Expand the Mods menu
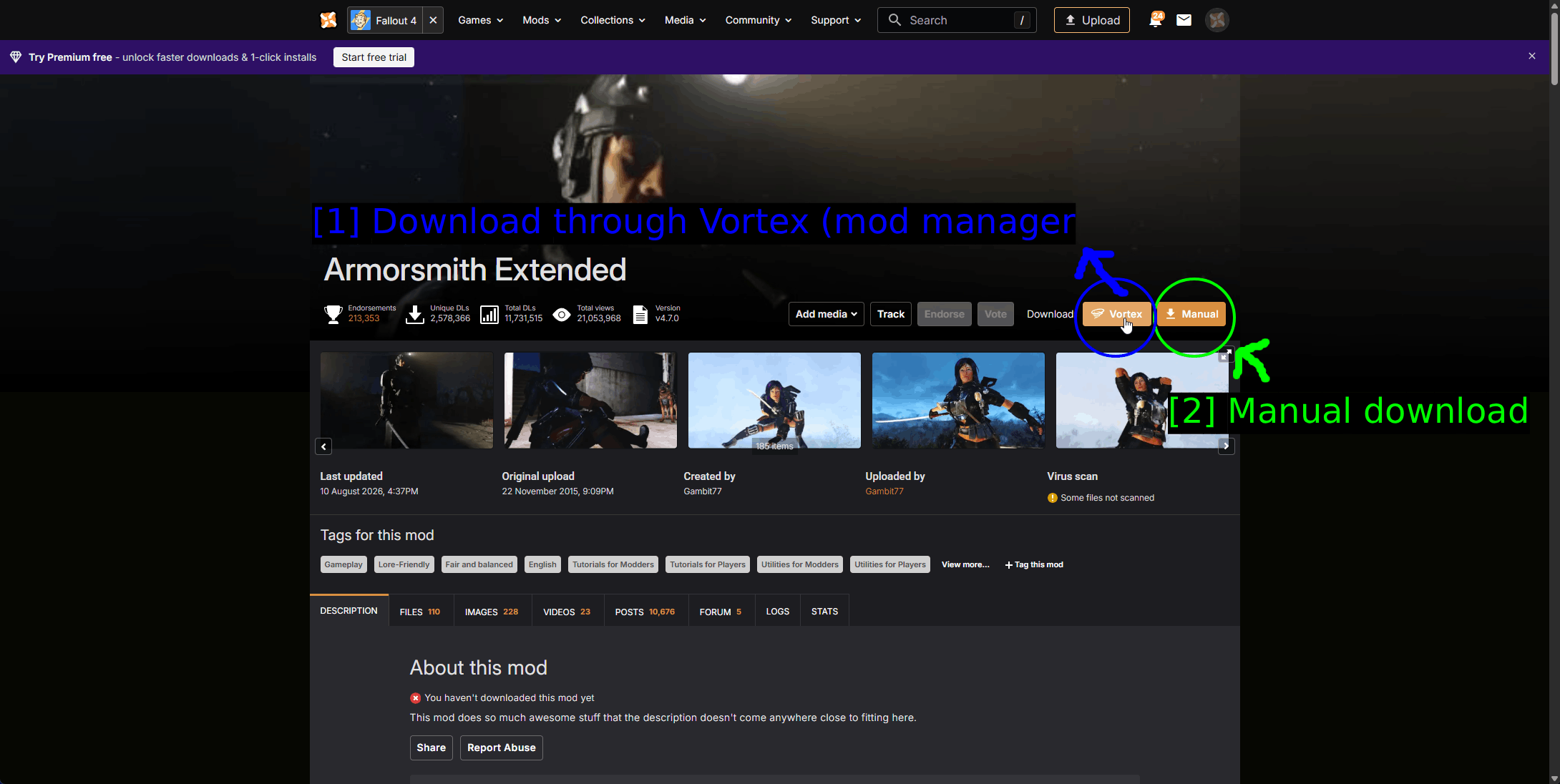This screenshot has height=784, width=1560. (x=542, y=20)
